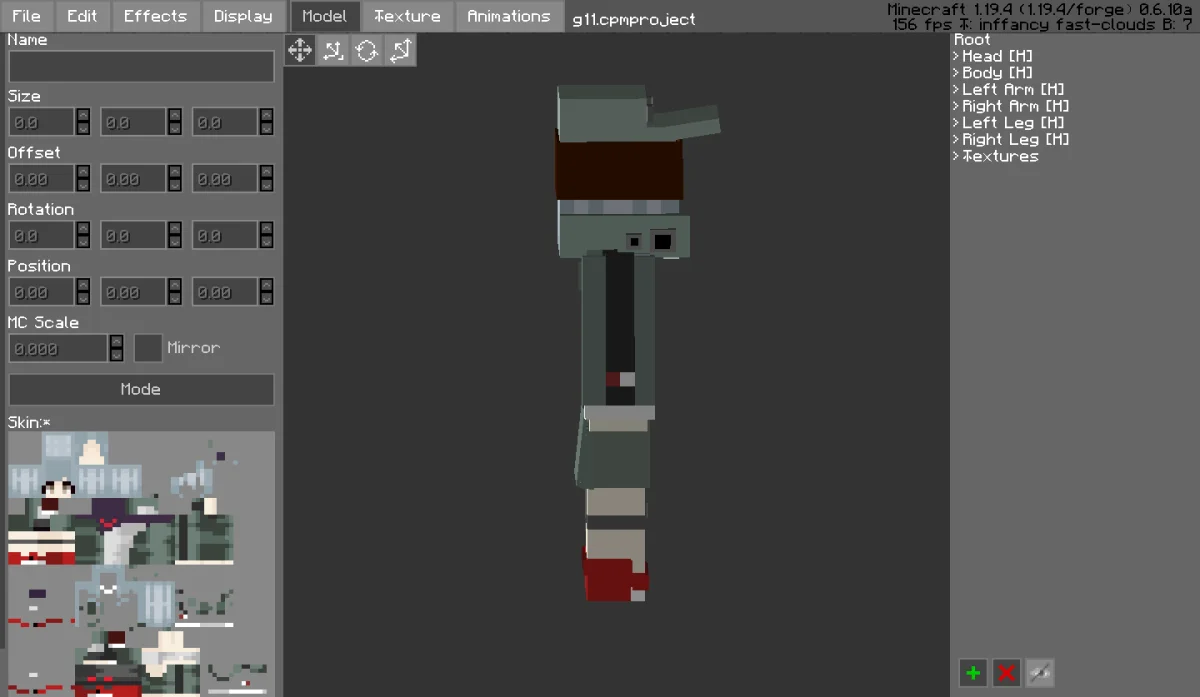Open the Edit menu
The width and height of the screenshot is (1200, 697).
coord(82,16)
